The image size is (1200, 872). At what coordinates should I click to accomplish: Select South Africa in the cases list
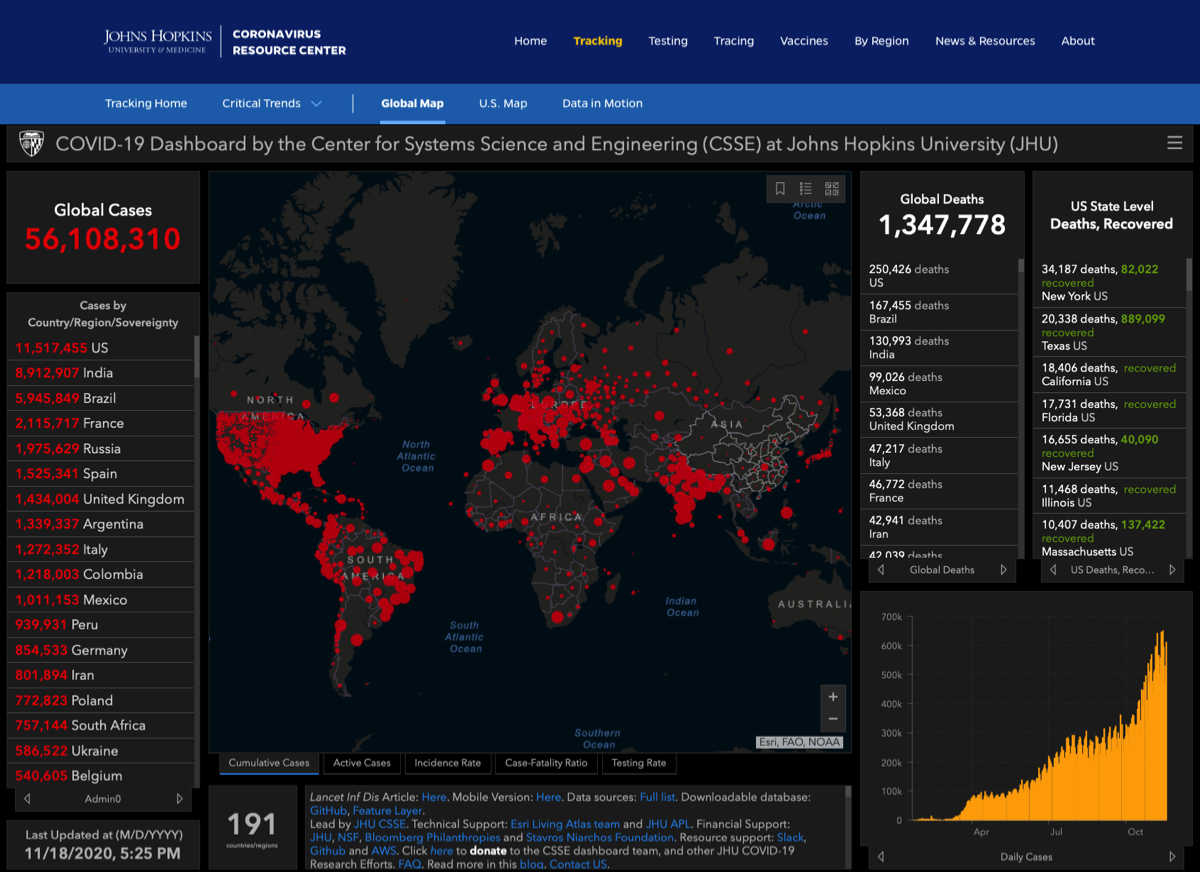(x=103, y=725)
